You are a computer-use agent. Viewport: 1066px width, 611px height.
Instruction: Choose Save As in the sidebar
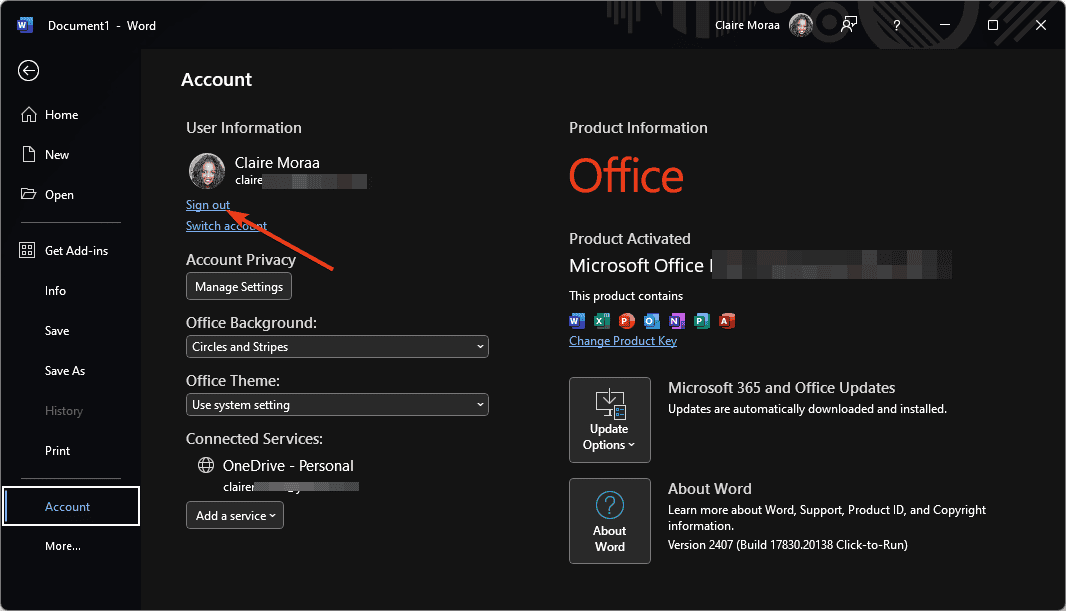65,370
